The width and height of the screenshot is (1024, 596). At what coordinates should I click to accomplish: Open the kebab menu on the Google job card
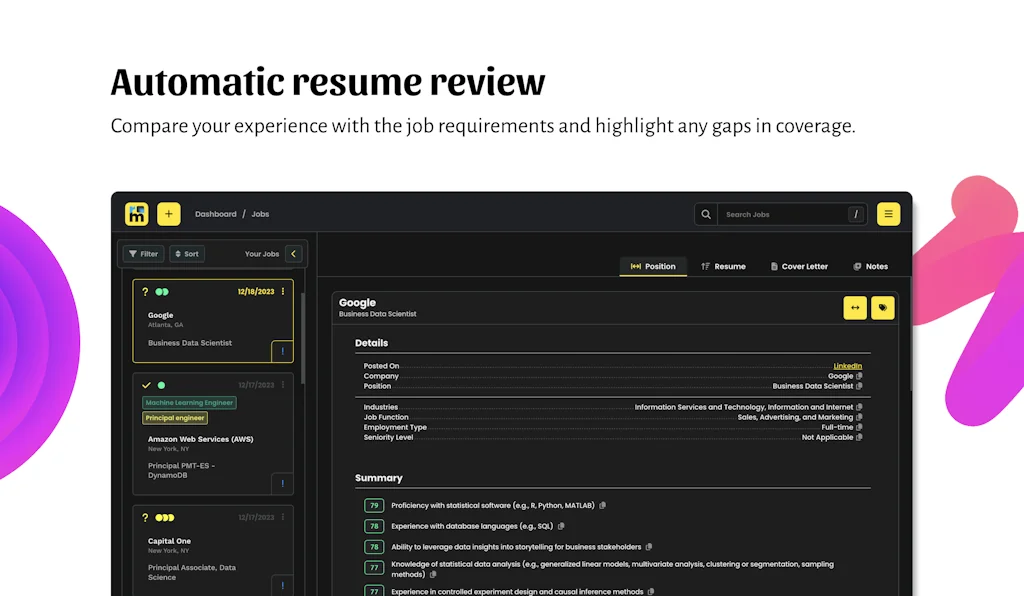click(283, 291)
